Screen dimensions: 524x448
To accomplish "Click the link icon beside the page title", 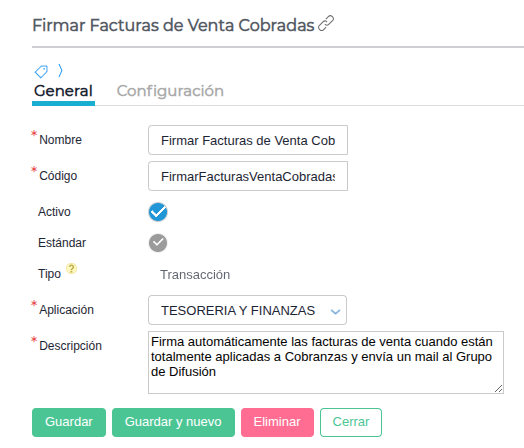I will pyautogui.click(x=326, y=23).
